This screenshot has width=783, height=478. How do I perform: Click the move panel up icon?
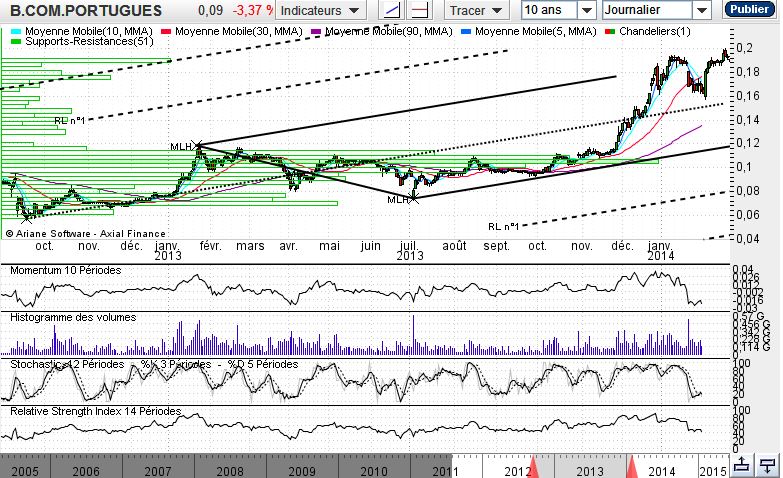[x=742, y=465]
